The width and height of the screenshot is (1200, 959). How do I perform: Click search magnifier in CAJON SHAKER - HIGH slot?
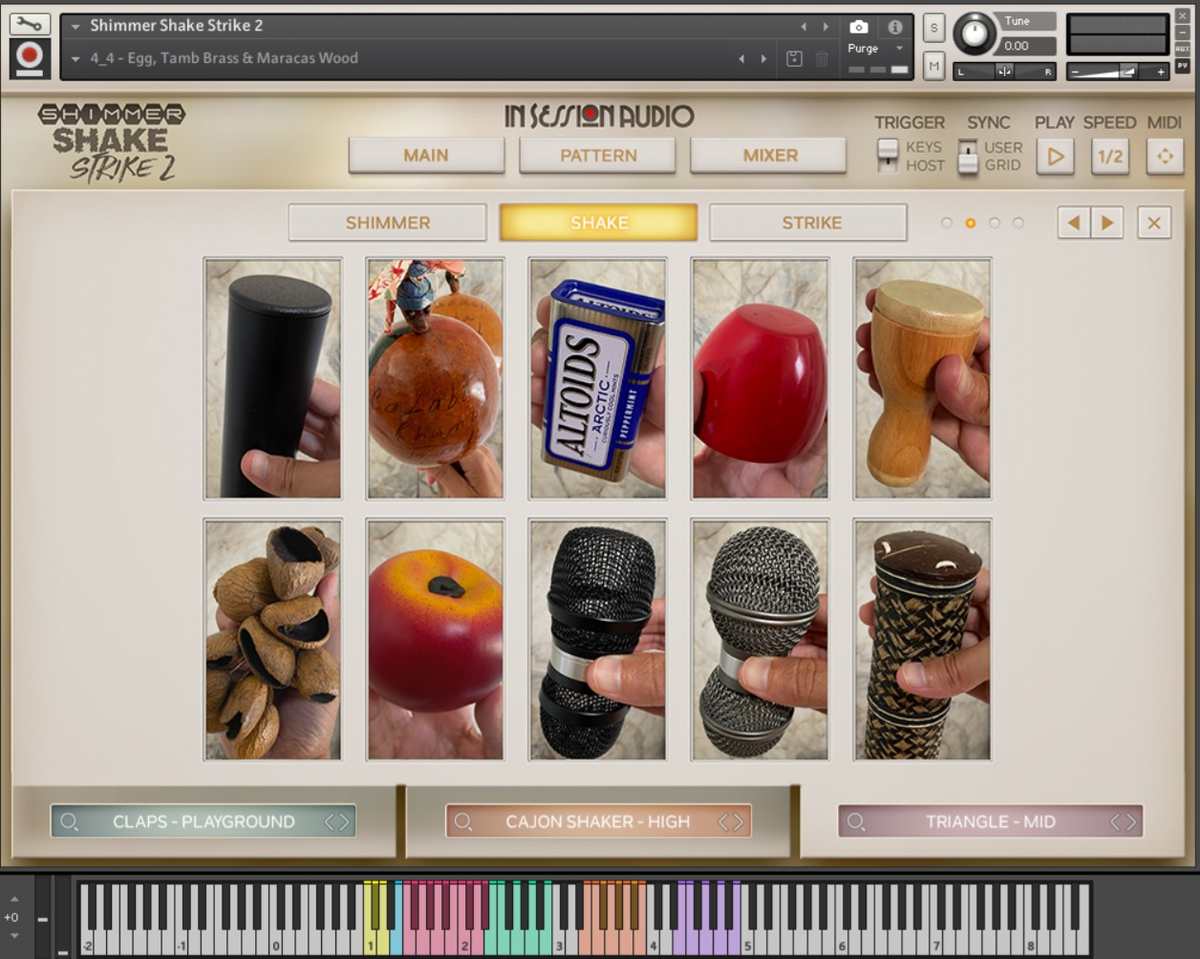point(463,822)
